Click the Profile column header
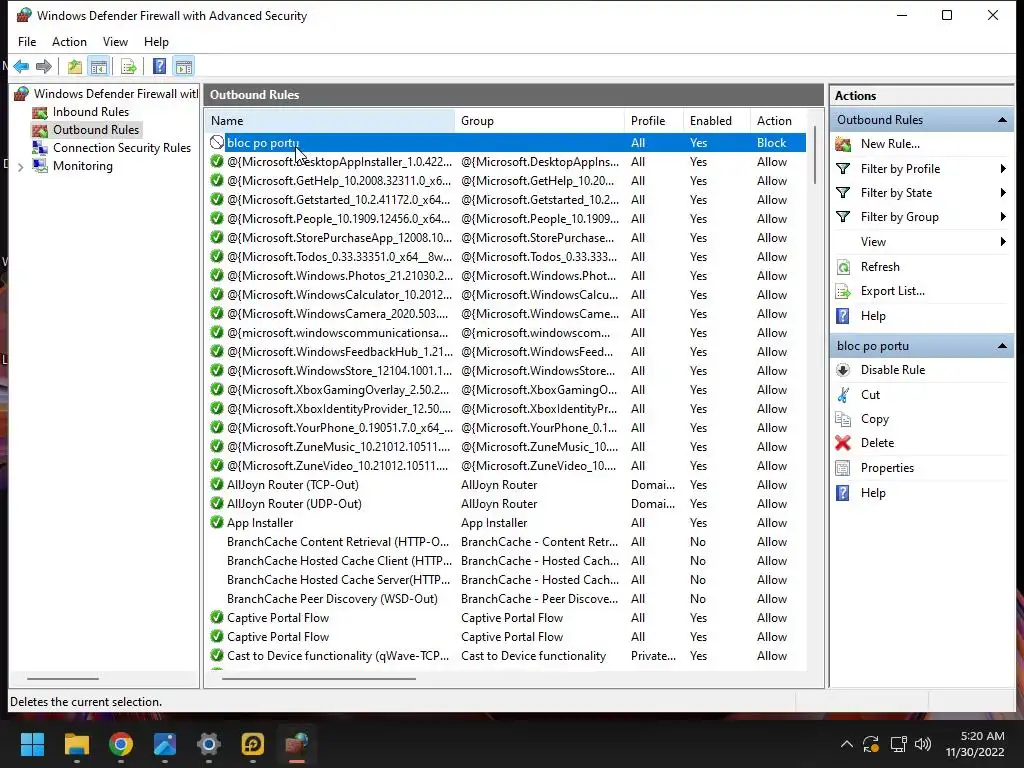The height and width of the screenshot is (768, 1024). pyautogui.click(x=654, y=121)
